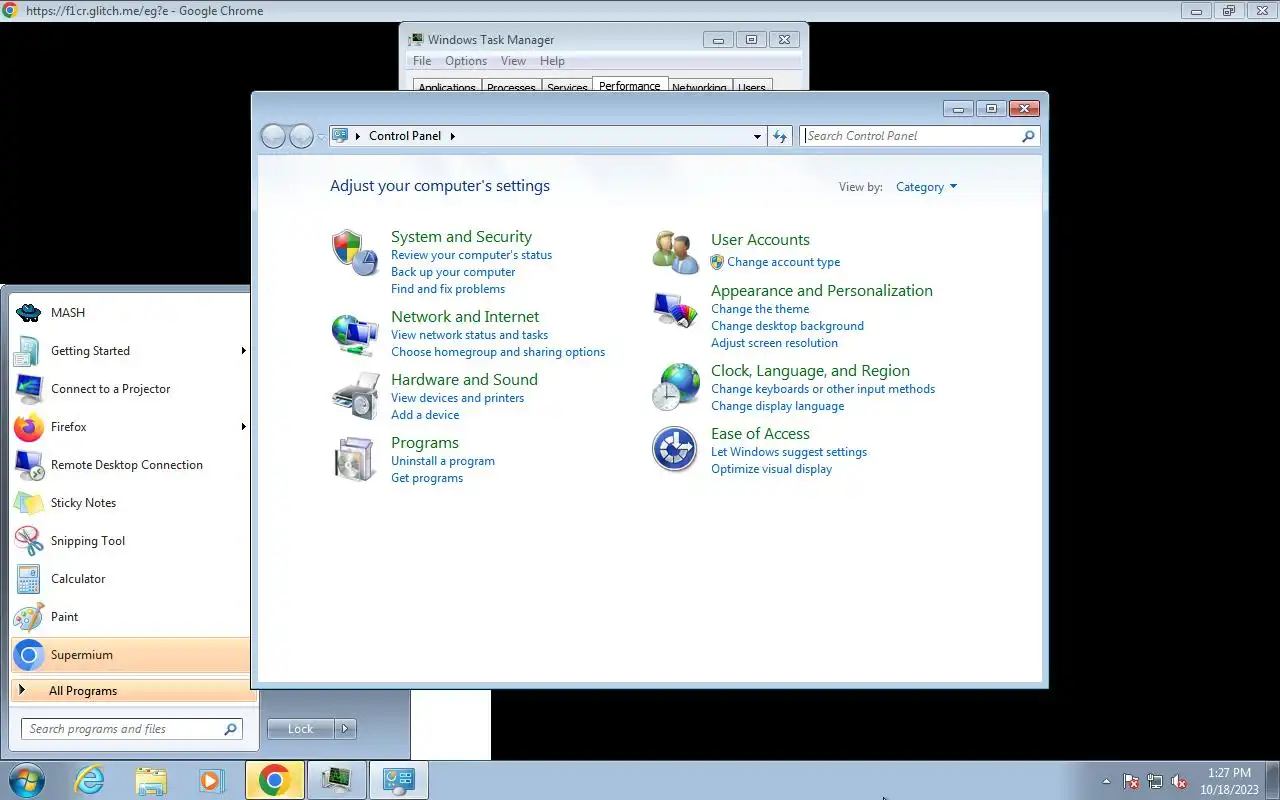Open Remote Desktop Connection
1280x800 pixels.
pyautogui.click(x=130, y=465)
